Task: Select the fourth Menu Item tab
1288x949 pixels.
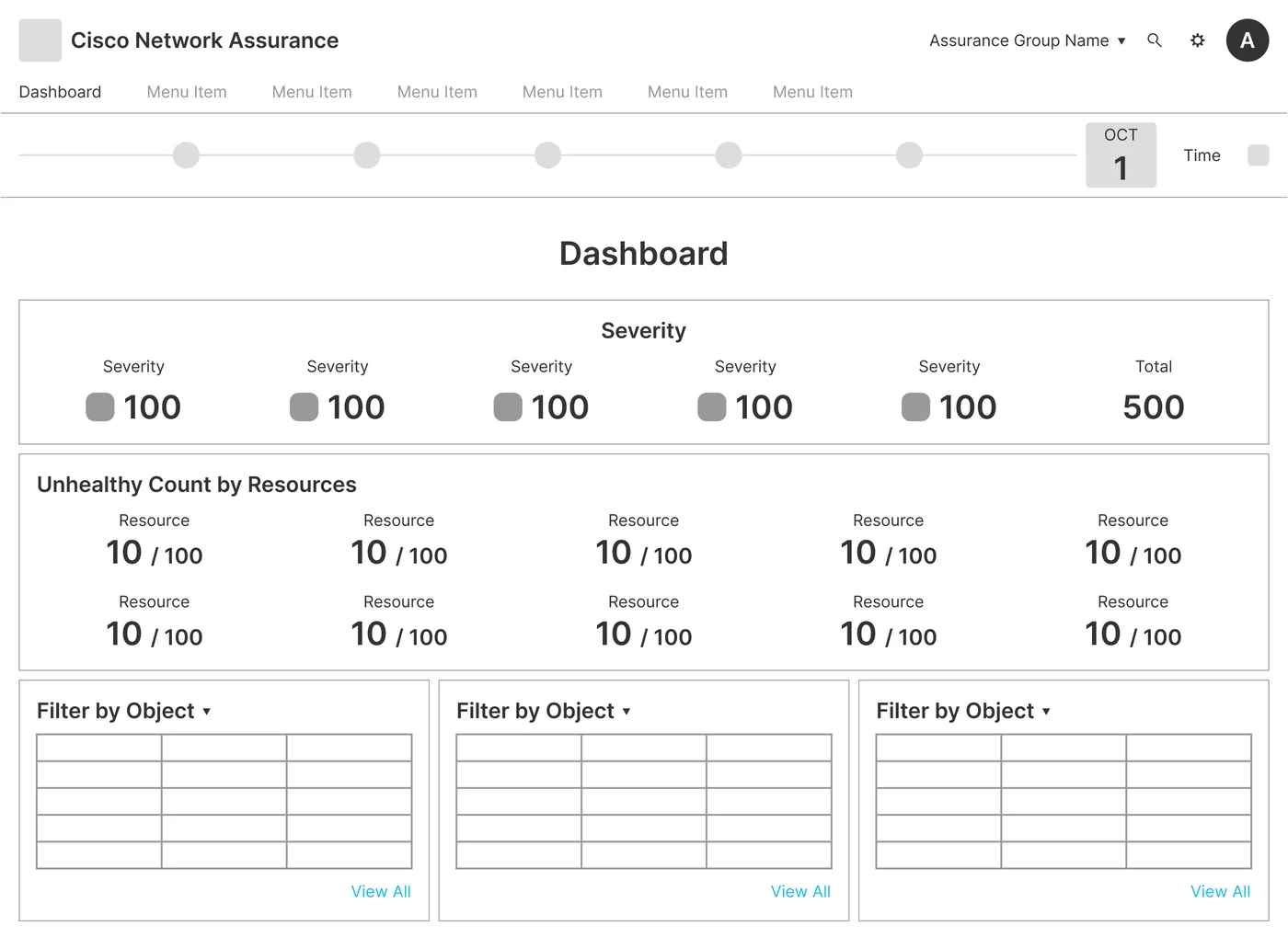Action: (562, 92)
